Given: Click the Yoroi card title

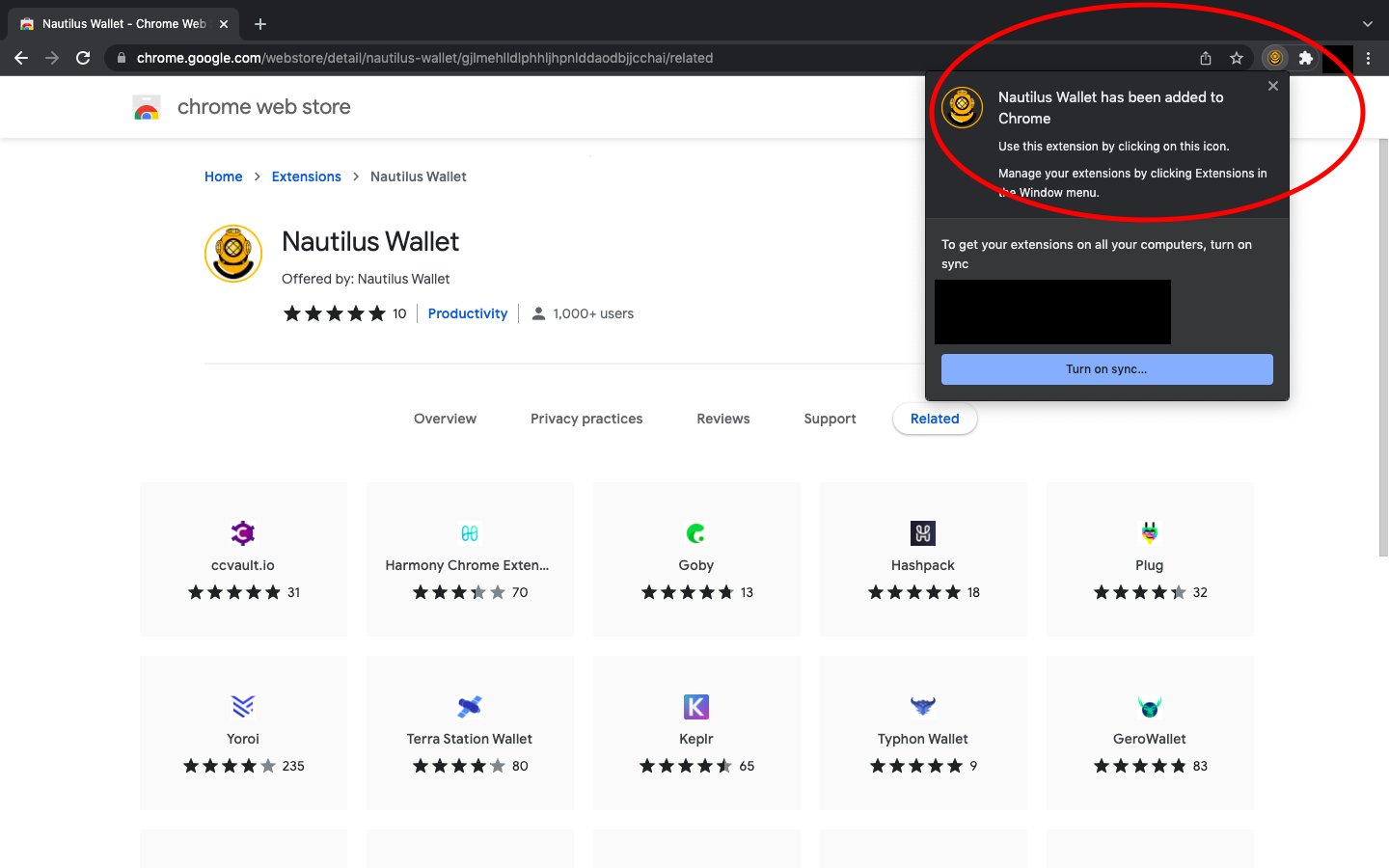Looking at the screenshot, I should pyautogui.click(x=243, y=739).
